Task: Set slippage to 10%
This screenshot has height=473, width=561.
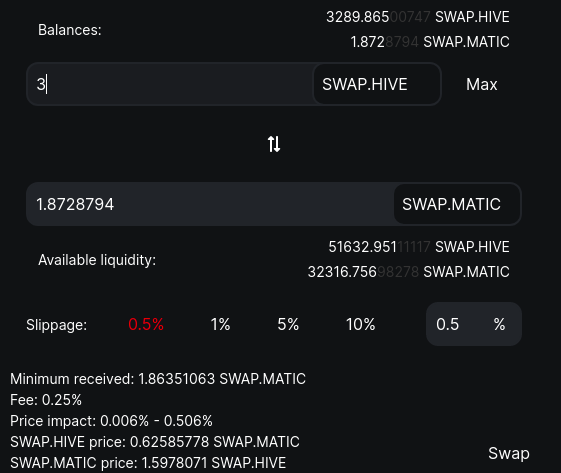Action: point(361,325)
